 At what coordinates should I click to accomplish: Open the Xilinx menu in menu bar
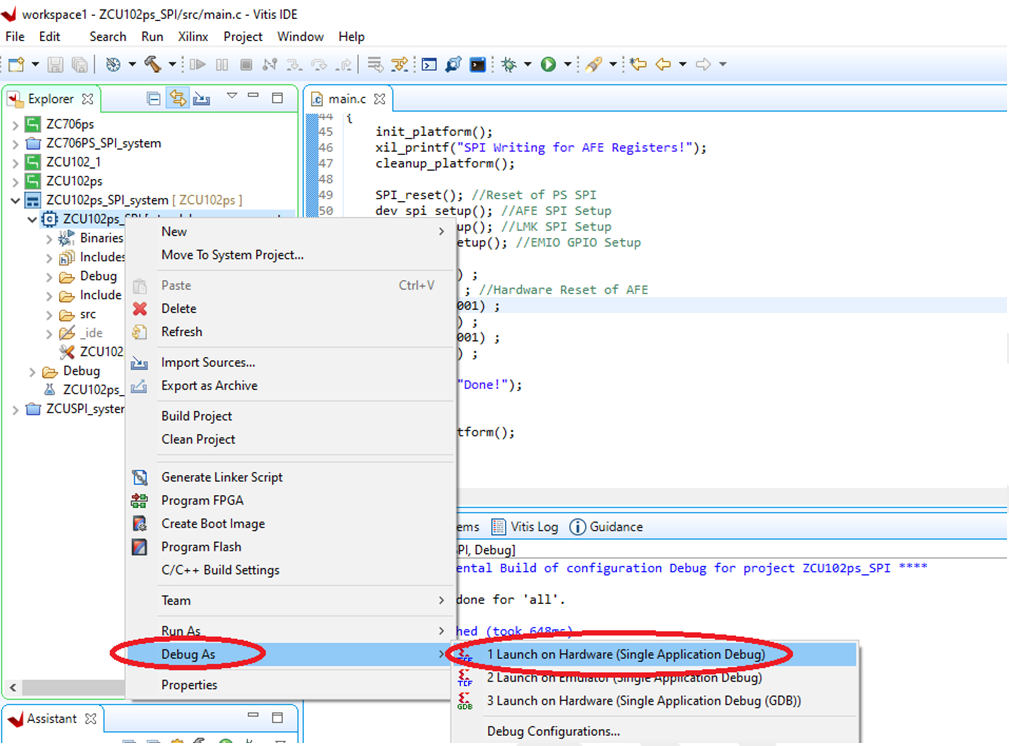193,36
